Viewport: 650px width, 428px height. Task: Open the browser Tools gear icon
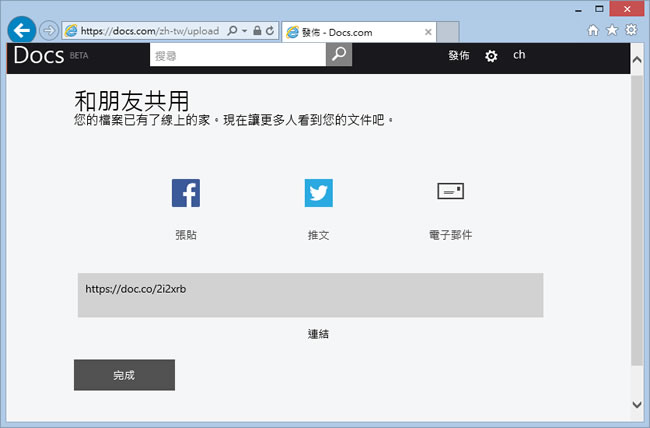(631, 30)
